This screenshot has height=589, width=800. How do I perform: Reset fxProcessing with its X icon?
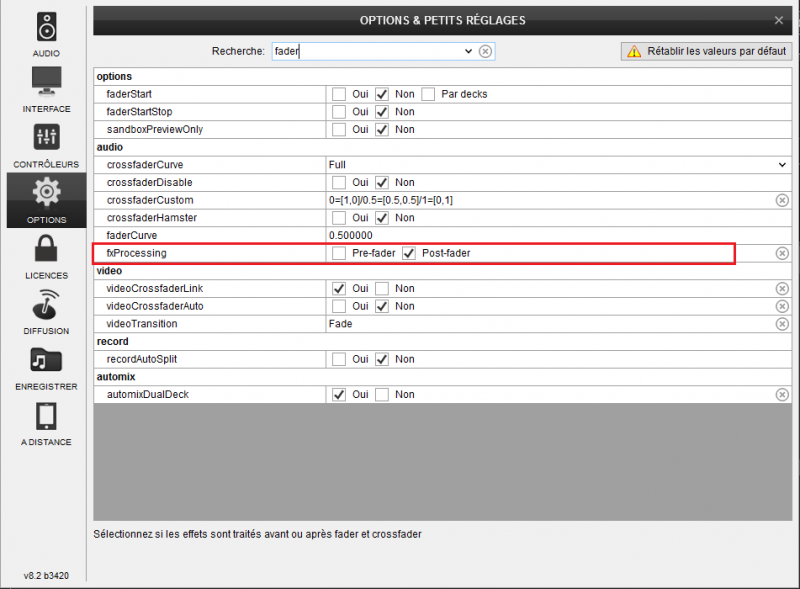[x=782, y=253]
